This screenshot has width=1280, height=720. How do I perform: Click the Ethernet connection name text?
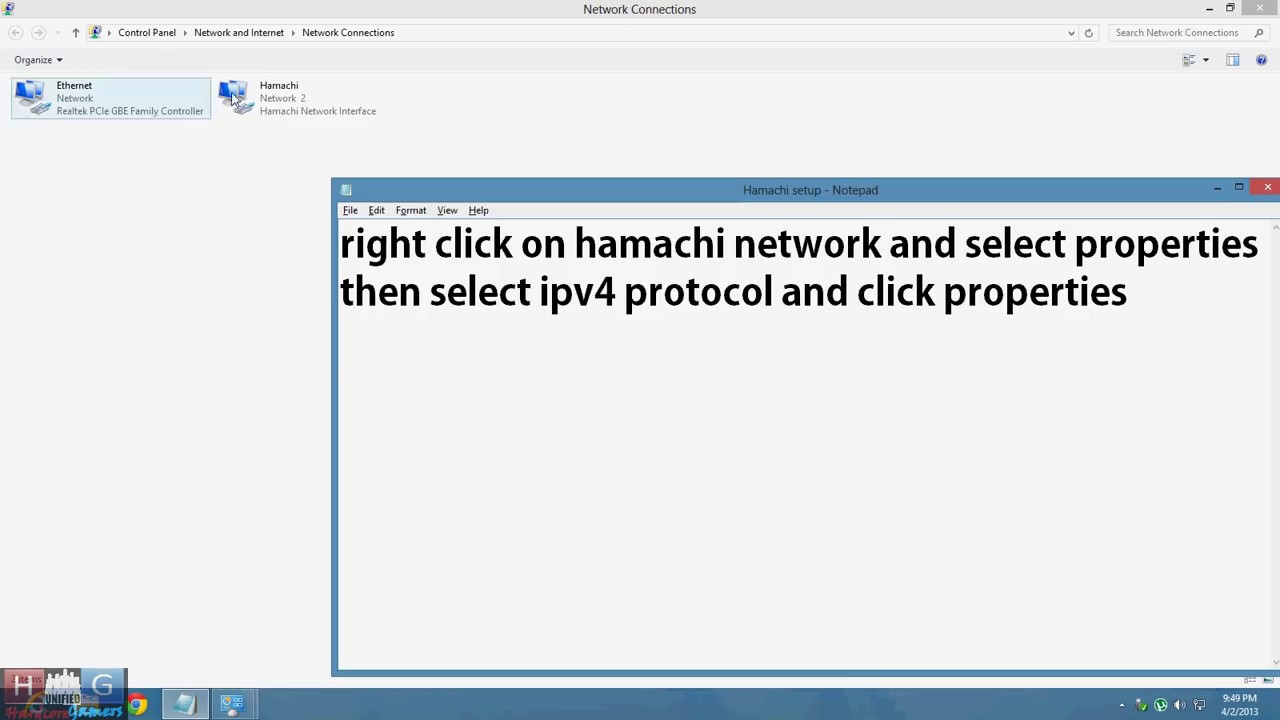pyautogui.click(x=74, y=85)
